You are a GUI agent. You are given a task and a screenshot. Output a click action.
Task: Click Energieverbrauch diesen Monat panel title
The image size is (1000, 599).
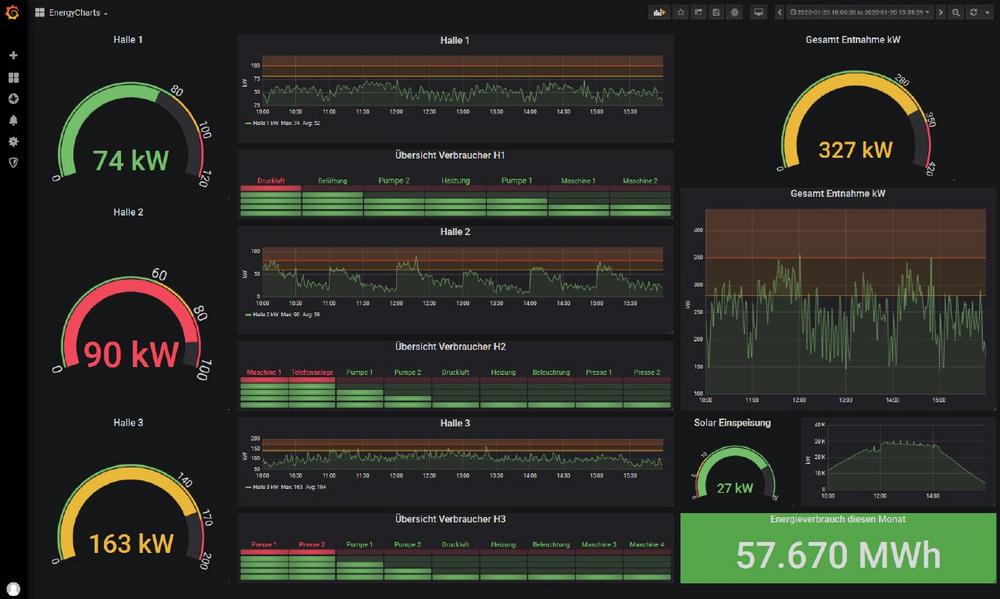pos(837,519)
